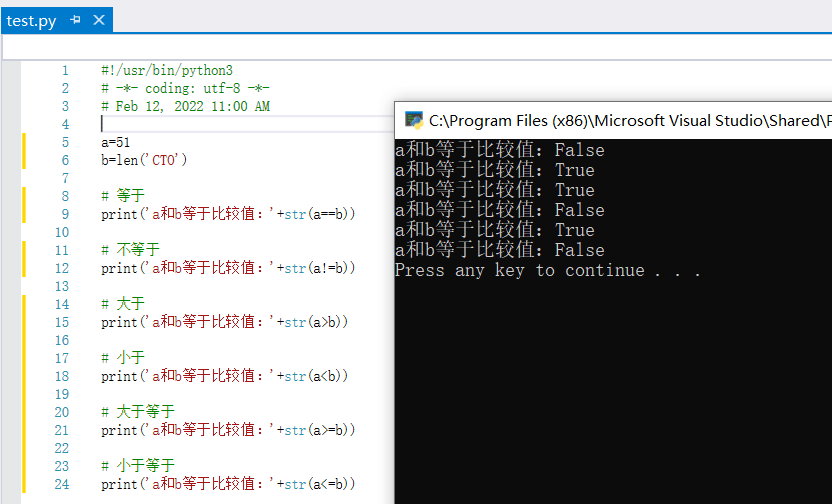This screenshot has height=504, width=832.
Task: Click second console output line ending True
Action: (x=495, y=170)
